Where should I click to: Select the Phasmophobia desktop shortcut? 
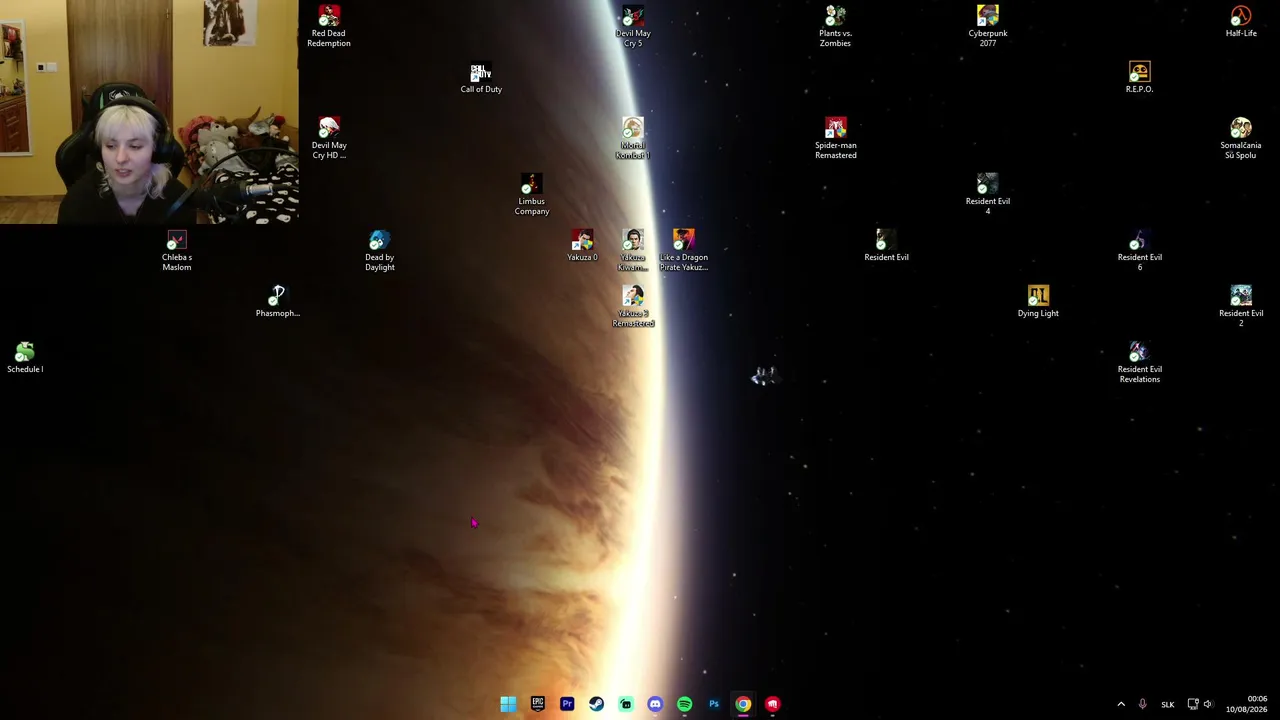[278, 302]
